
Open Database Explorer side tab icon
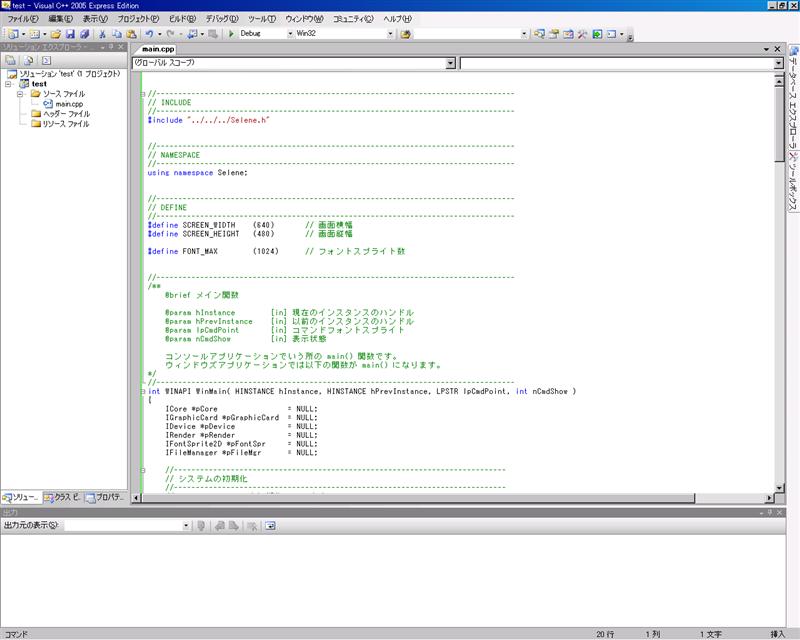coord(793,52)
